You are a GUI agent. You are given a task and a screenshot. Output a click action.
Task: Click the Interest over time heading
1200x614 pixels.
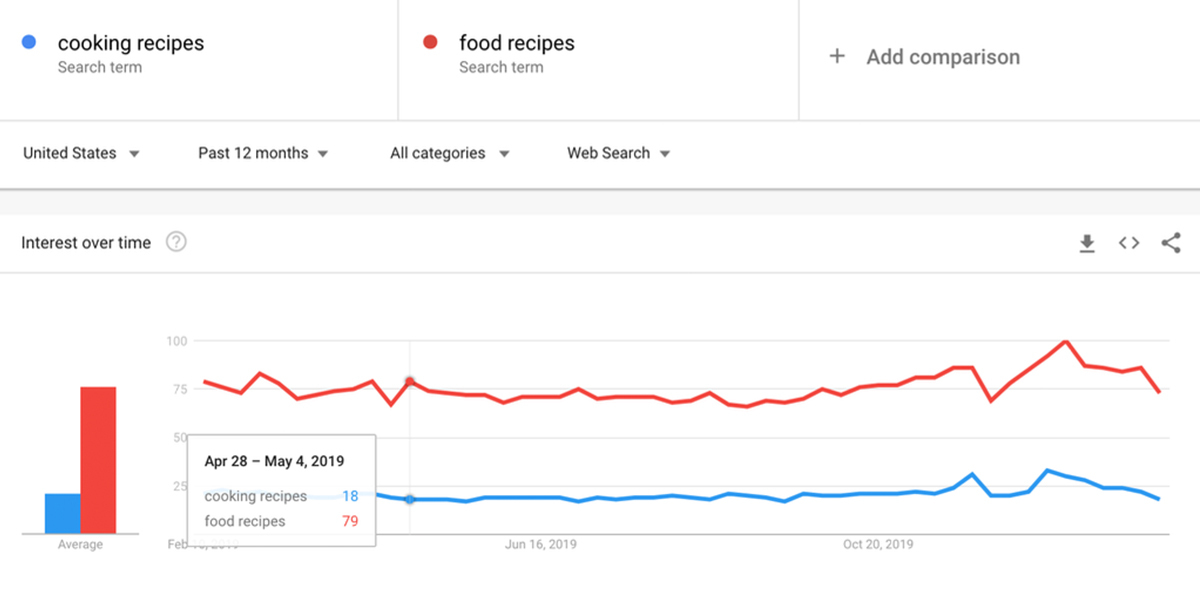pos(86,242)
